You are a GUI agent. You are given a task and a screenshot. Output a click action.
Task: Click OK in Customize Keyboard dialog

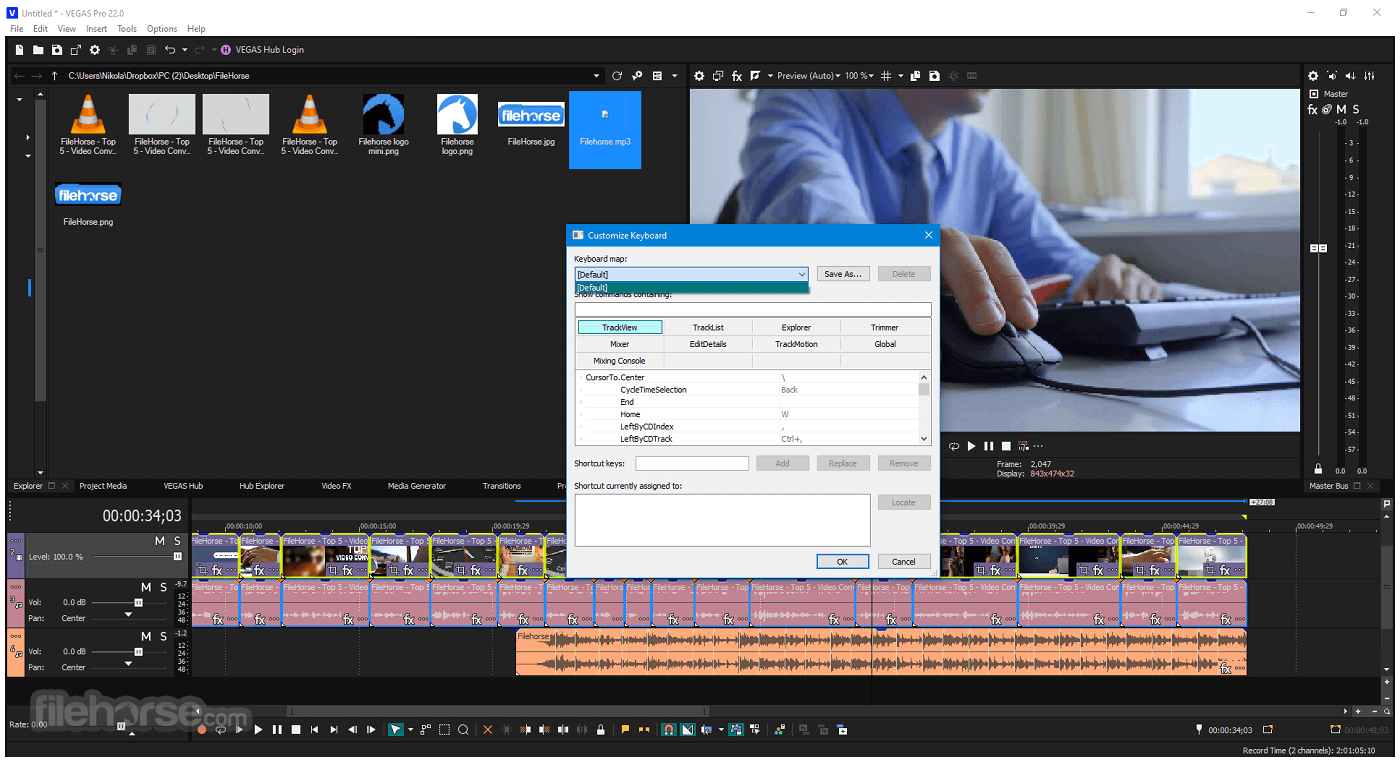click(842, 562)
